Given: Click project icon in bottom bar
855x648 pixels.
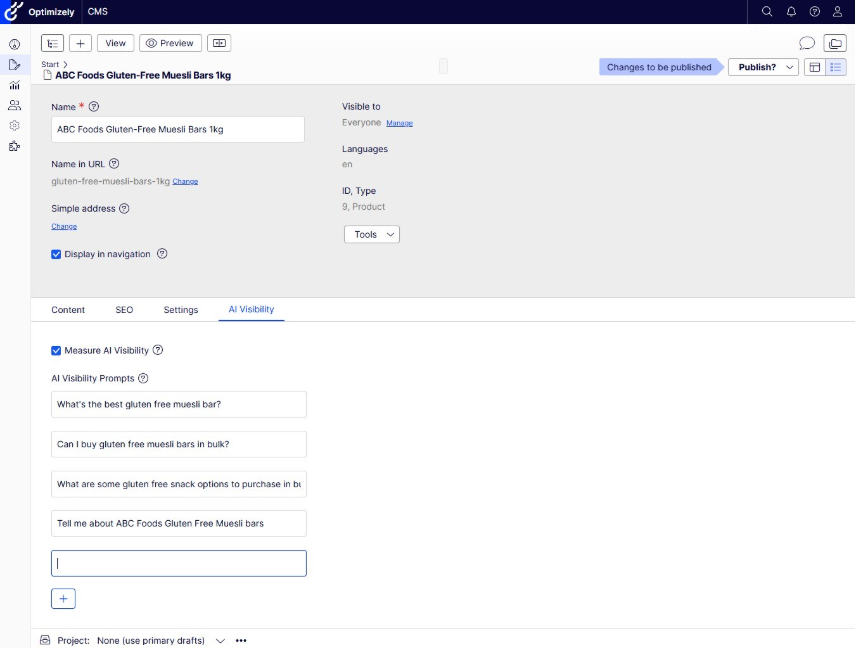Looking at the screenshot, I should pos(45,640).
